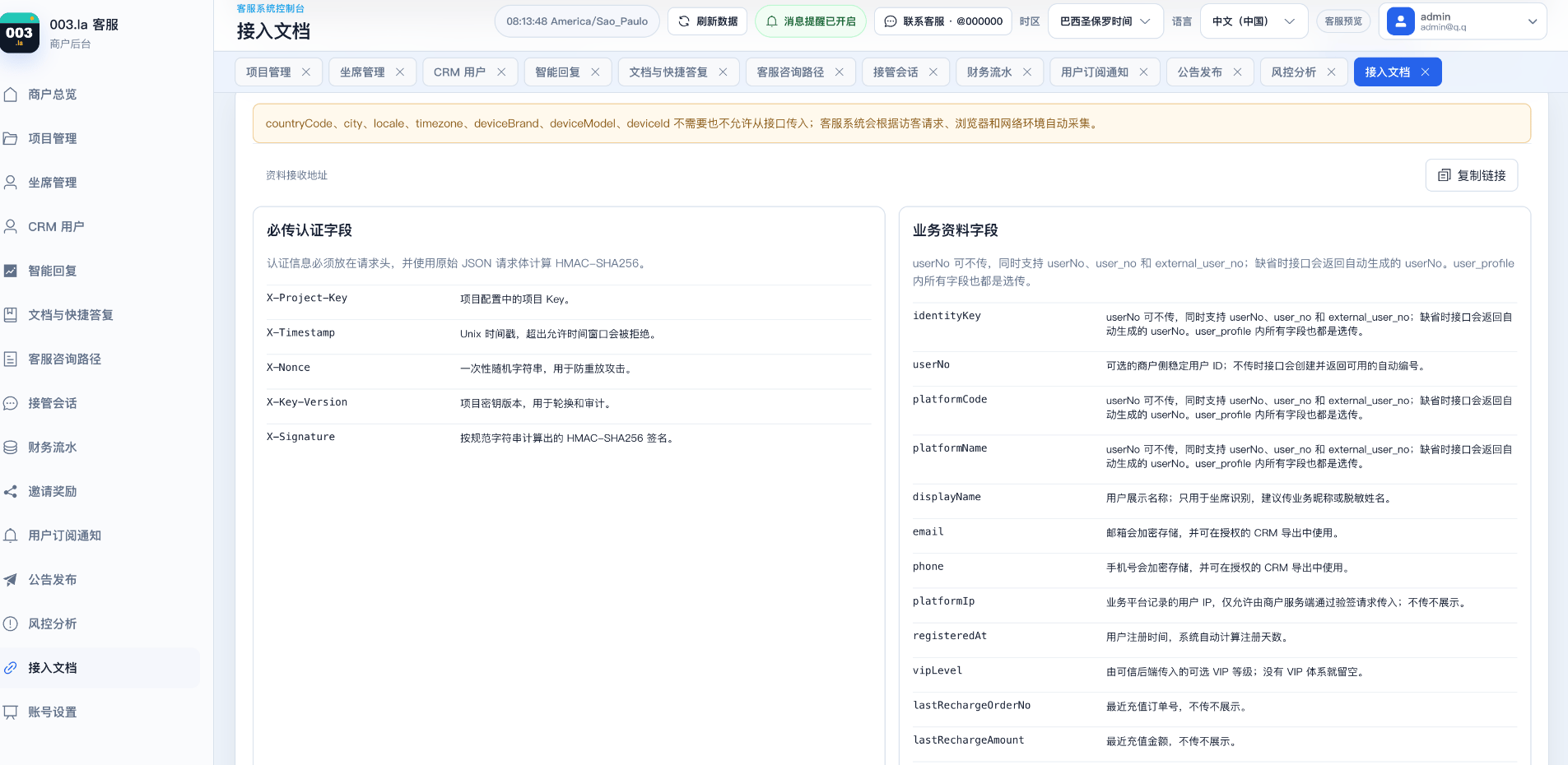Open 项目管理 folder icon in sidebar

pyautogui.click(x=11, y=138)
